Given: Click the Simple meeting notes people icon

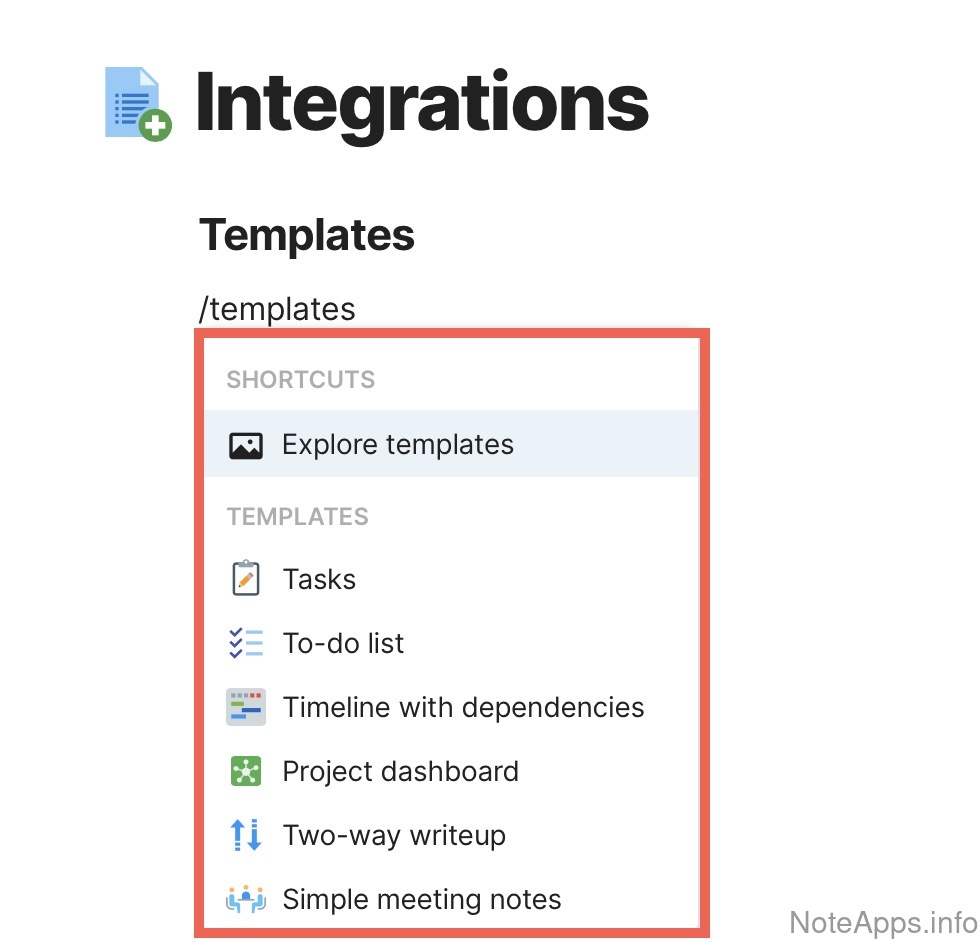Looking at the screenshot, I should (x=245, y=899).
